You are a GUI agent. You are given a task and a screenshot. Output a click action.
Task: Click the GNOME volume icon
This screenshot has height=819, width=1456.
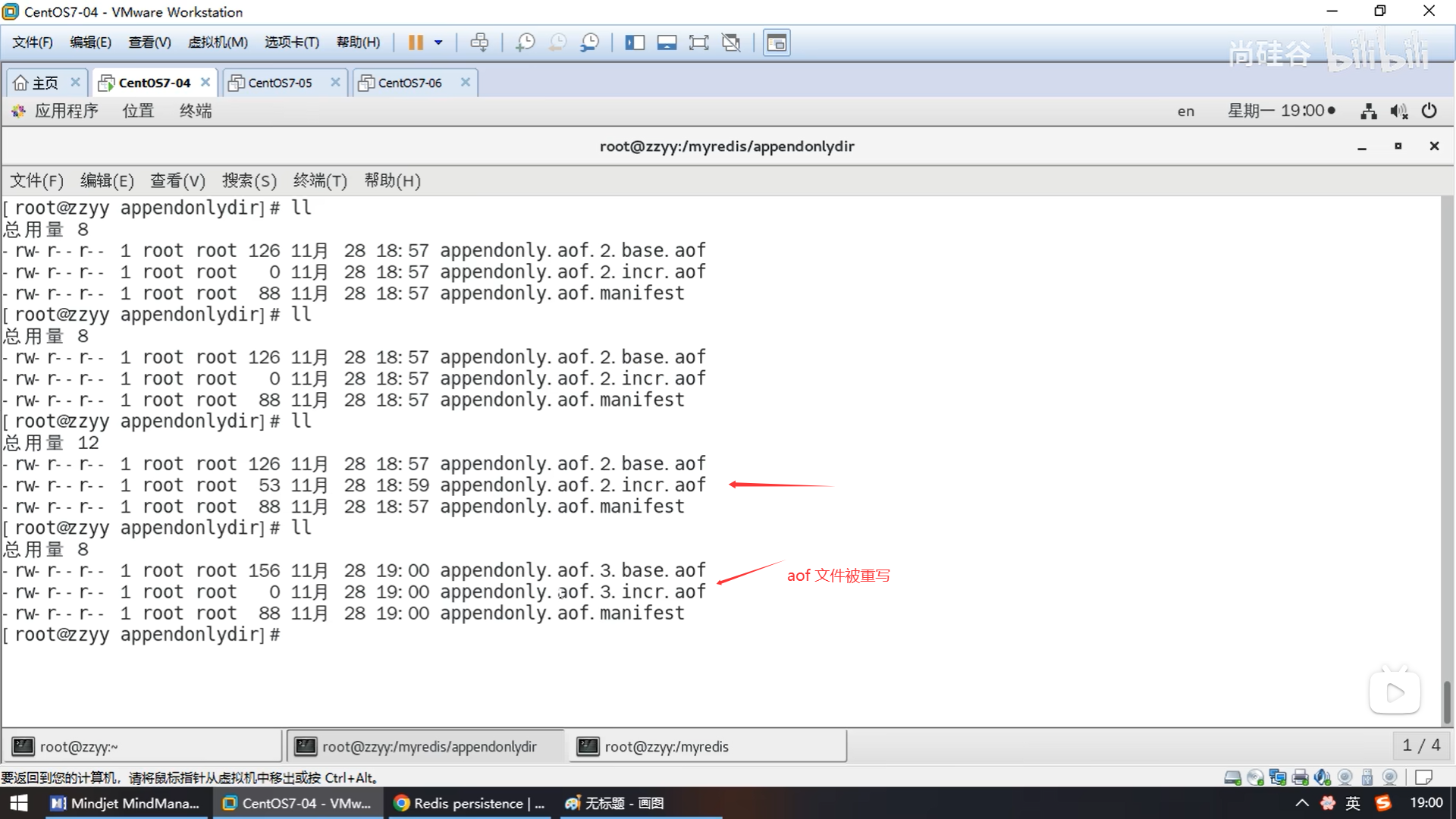(x=1398, y=111)
